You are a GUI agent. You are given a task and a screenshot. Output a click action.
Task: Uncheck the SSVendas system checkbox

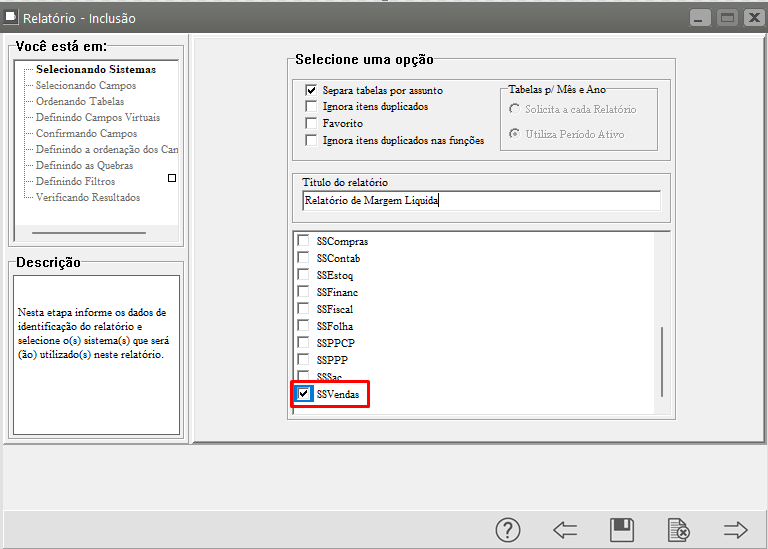click(x=304, y=394)
